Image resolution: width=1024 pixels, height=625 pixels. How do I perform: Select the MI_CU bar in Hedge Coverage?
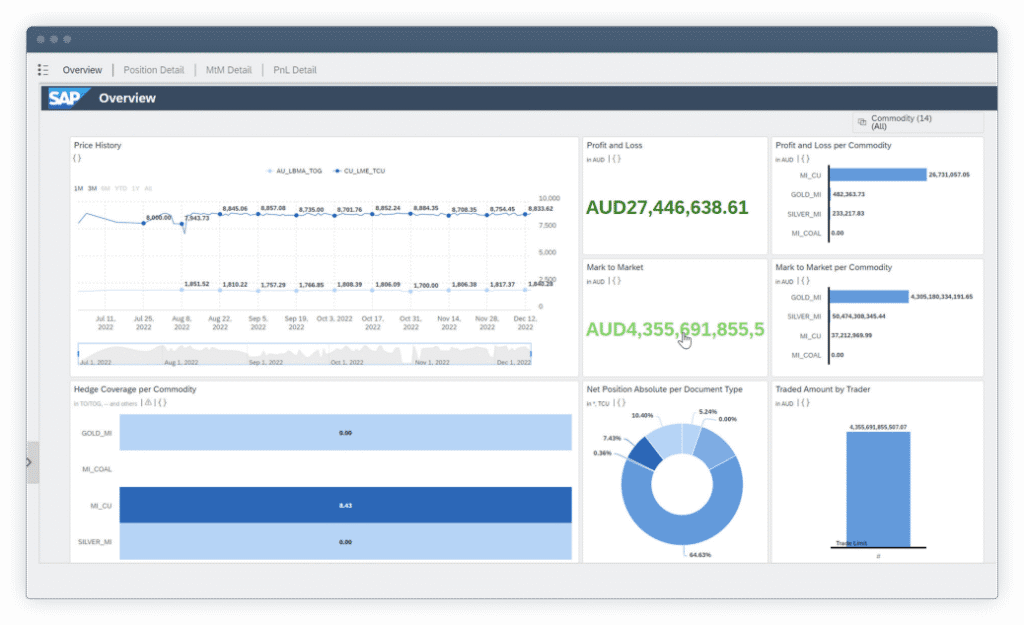click(345, 505)
